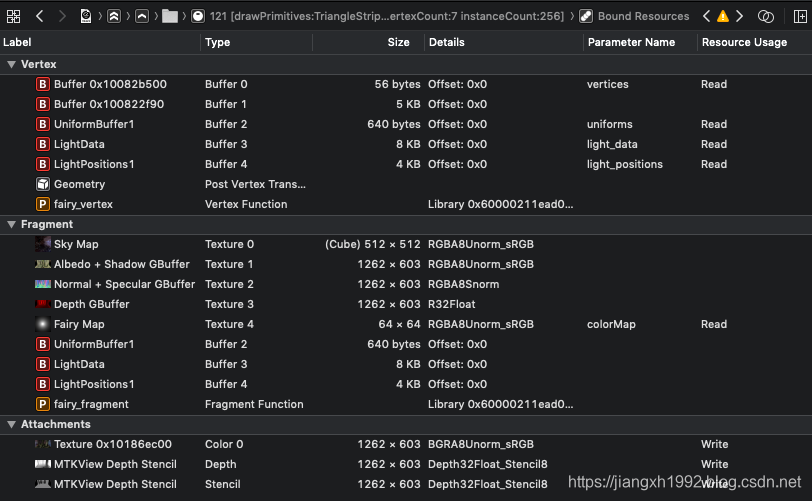Click the fairy_vertex function icon
Viewport: 812px width, 501px height.
(42, 204)
